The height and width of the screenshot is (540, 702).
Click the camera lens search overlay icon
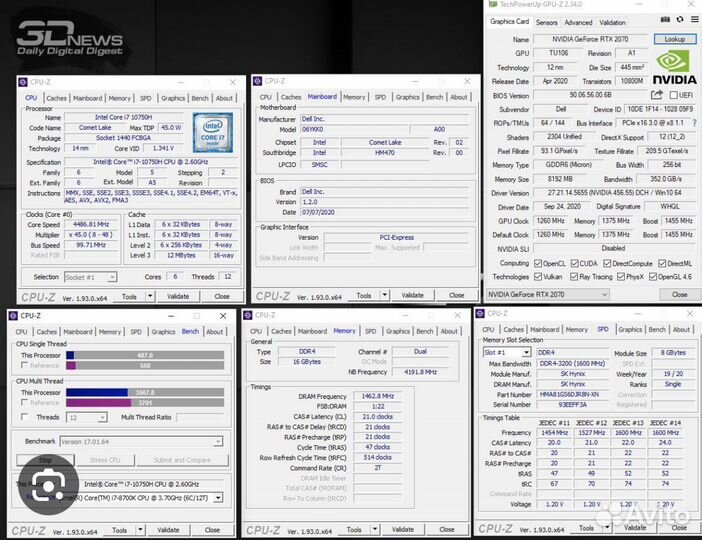[x=48, y=485]
